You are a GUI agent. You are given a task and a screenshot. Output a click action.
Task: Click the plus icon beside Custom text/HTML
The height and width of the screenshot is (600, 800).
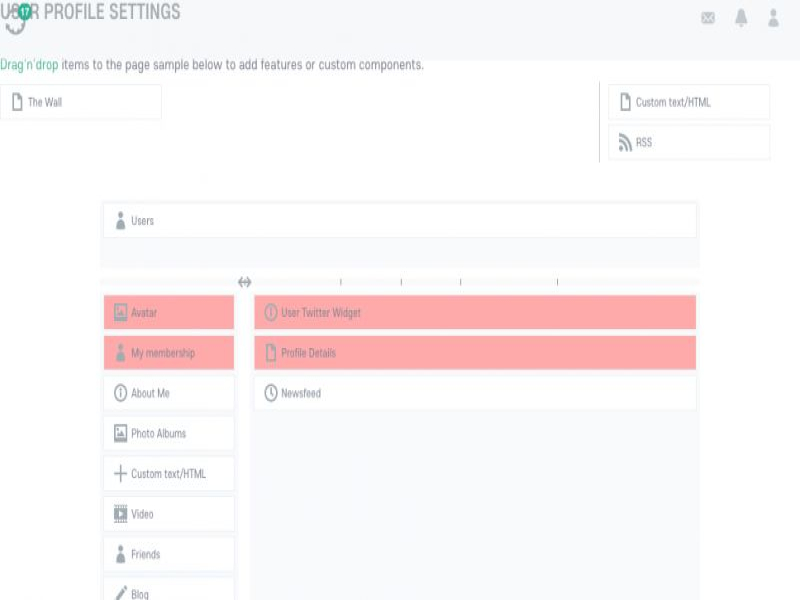point(121,474)
